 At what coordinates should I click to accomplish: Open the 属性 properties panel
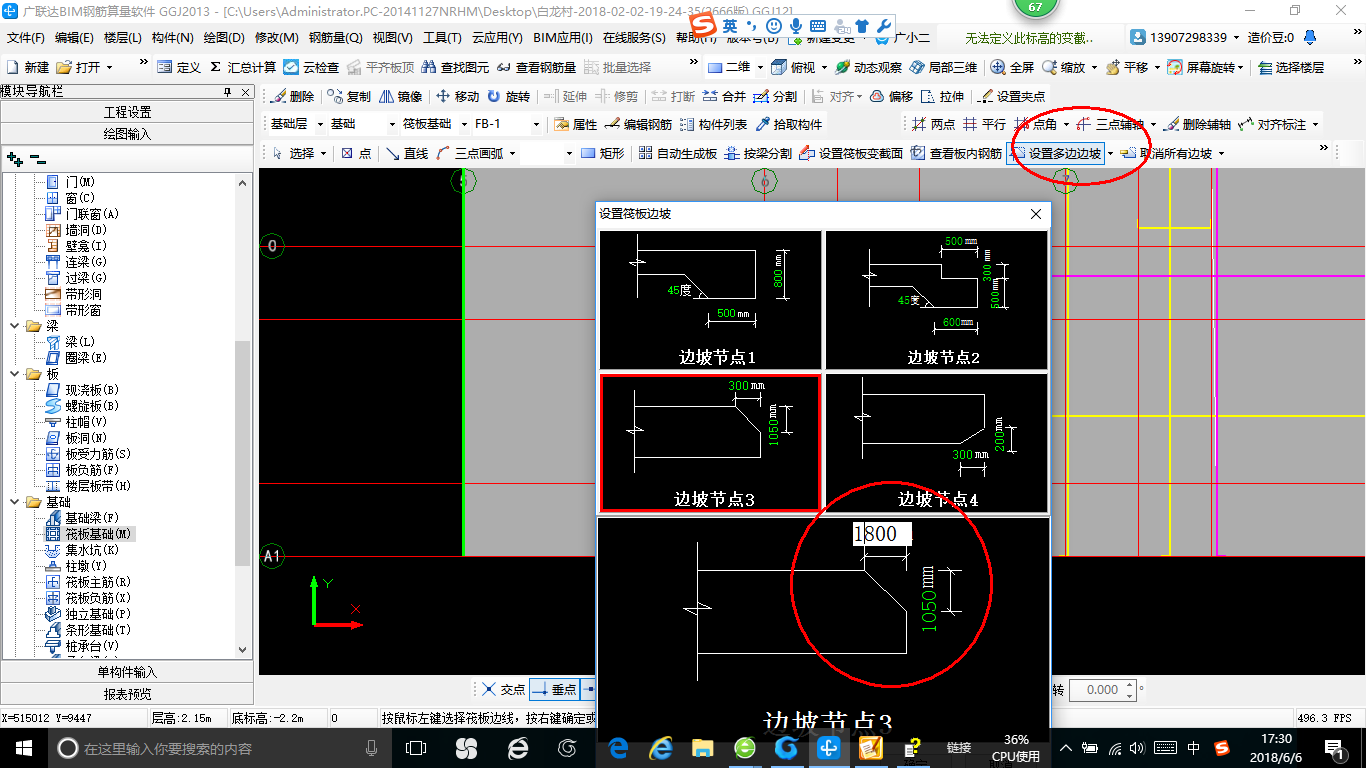coord(575,124)
